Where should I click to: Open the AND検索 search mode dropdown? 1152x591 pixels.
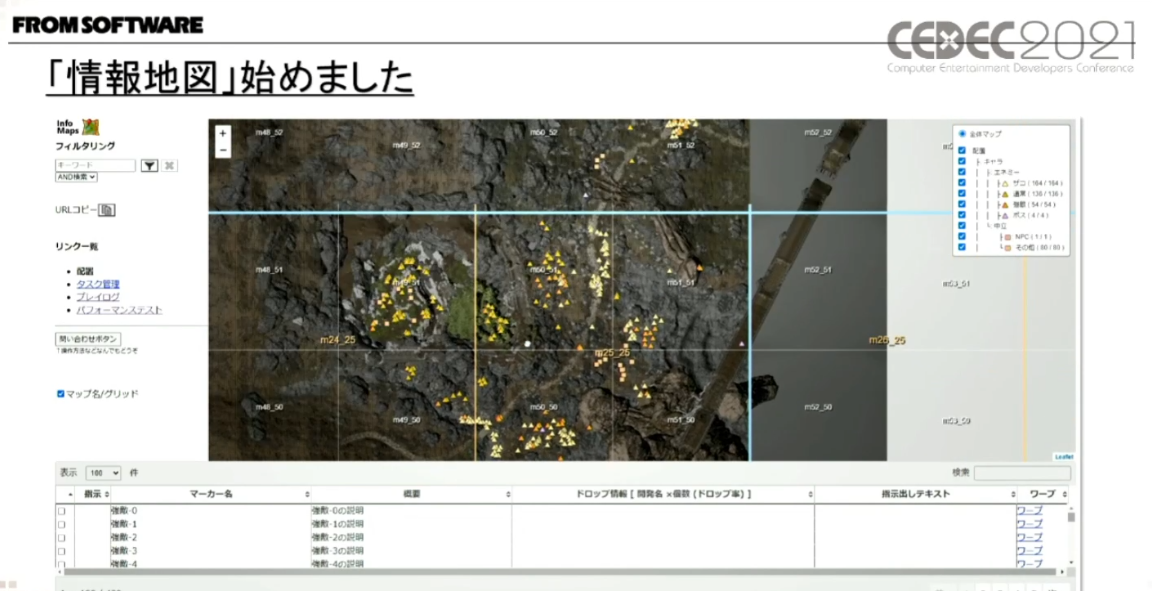click(x=76, y=177)
